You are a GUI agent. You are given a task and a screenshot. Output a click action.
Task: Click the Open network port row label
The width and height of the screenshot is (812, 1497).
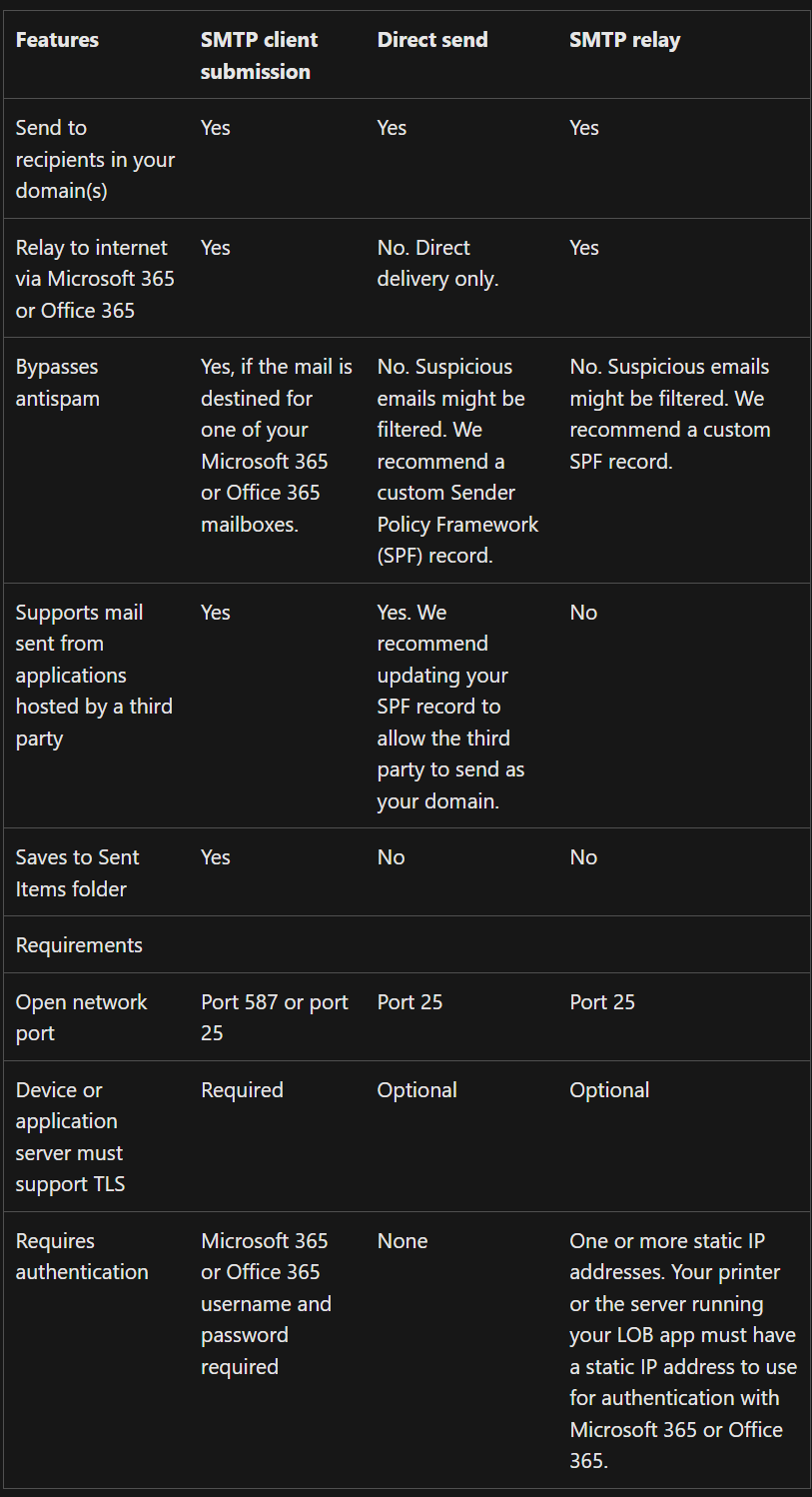point(81,1017)
